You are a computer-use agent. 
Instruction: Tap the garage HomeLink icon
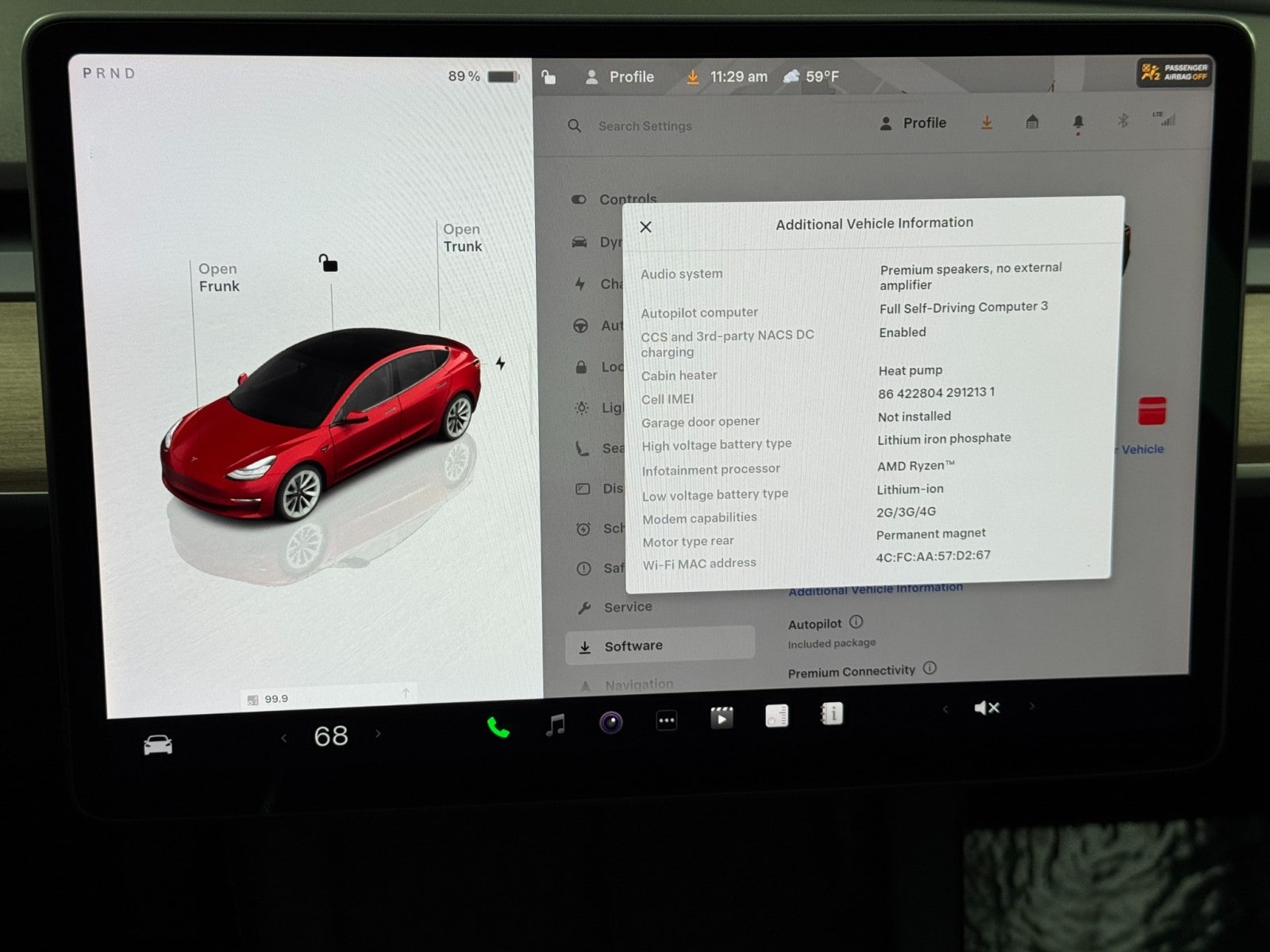pyautogui.click(x=1032, y=122)
